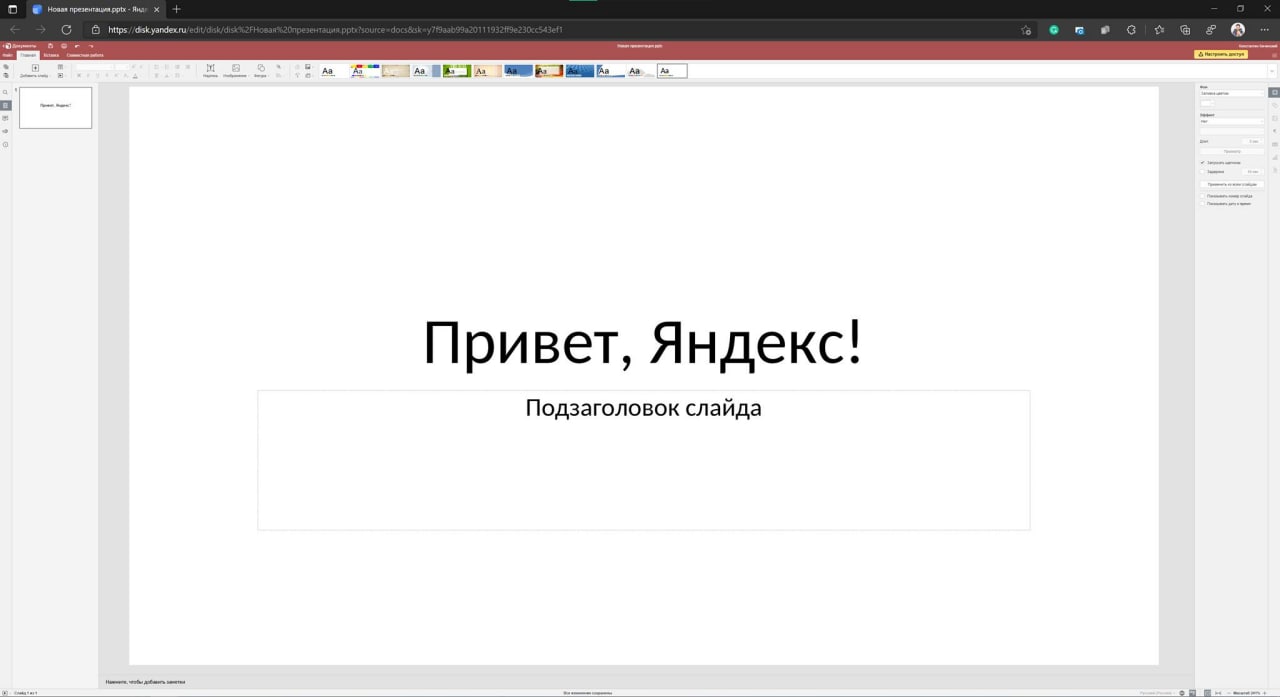1280x697 pixels.
Task: Expand the themes gallery dropdown arrow
Action: (1273, 71)
